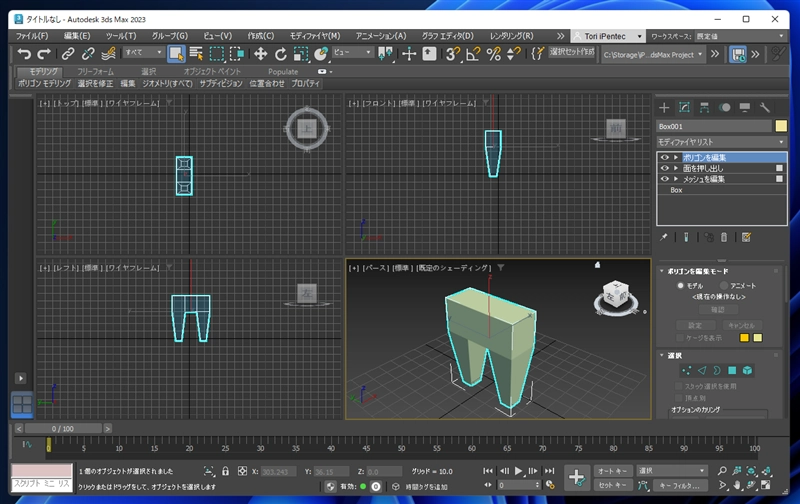800x504 pixels.
Task: Enable スタック選択を使用 checkbox
Action: click(x=679, y=386)
